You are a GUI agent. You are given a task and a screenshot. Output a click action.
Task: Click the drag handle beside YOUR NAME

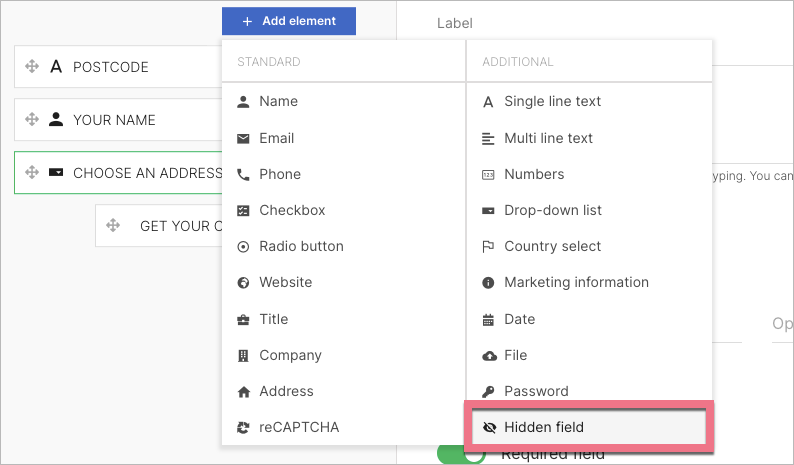(31, 120)
